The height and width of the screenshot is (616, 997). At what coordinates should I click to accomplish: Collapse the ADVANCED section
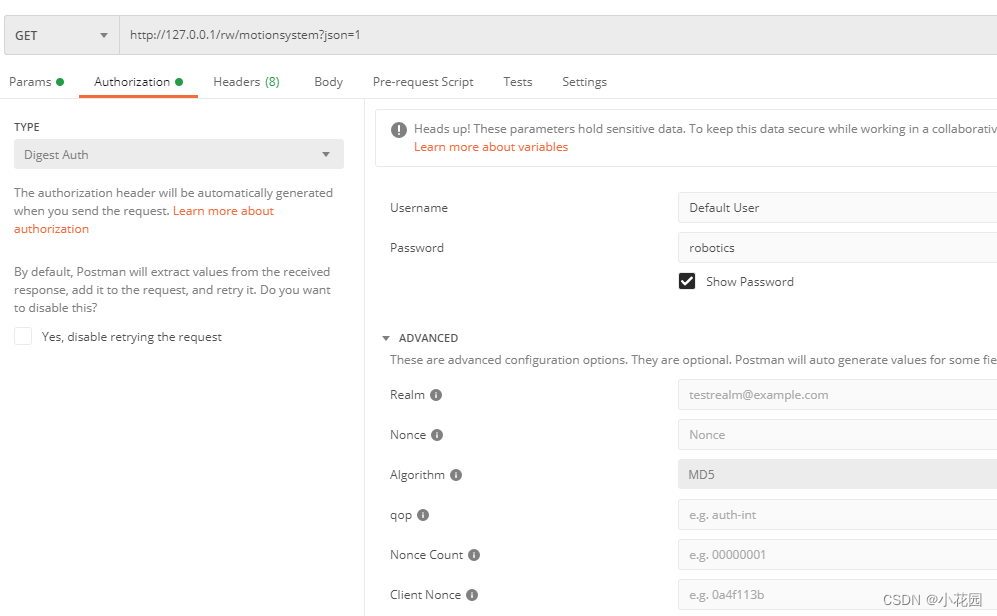click(x=387, y=338)
